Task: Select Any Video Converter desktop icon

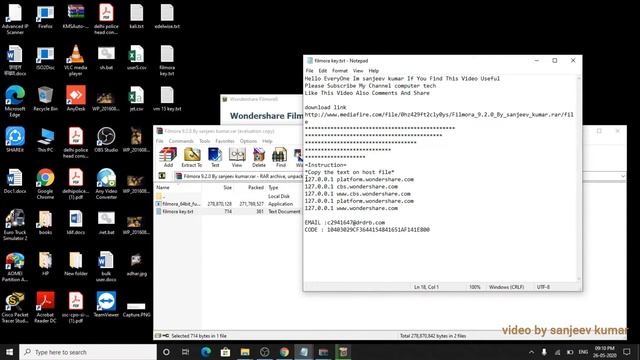Action: click(x=106, y=184)
